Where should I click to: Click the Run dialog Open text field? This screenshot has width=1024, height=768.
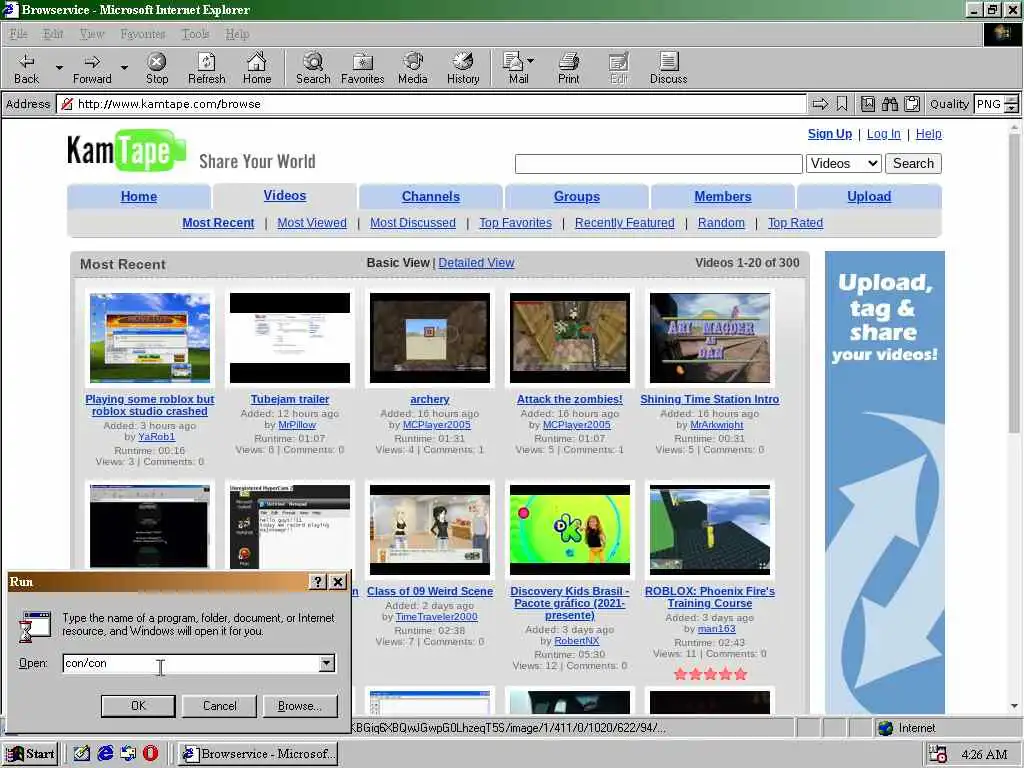pyautogui.click(x=191, y=664)
